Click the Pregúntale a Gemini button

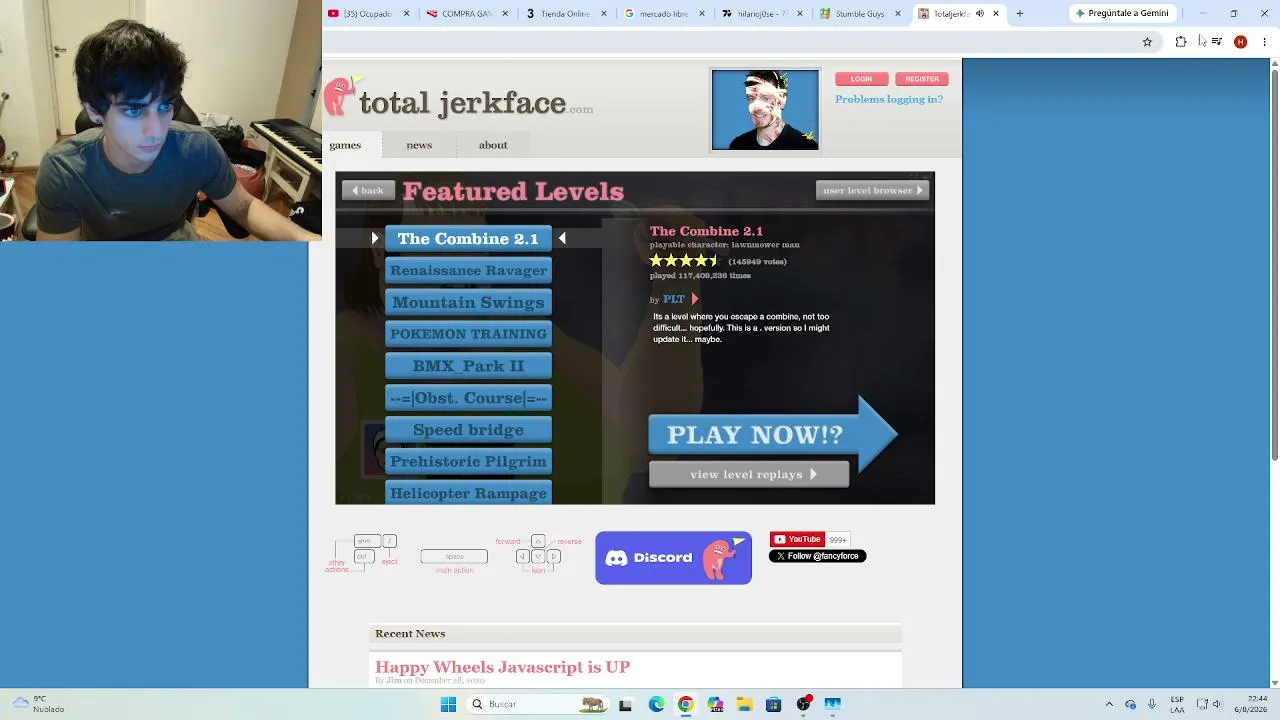point(1122,13)
